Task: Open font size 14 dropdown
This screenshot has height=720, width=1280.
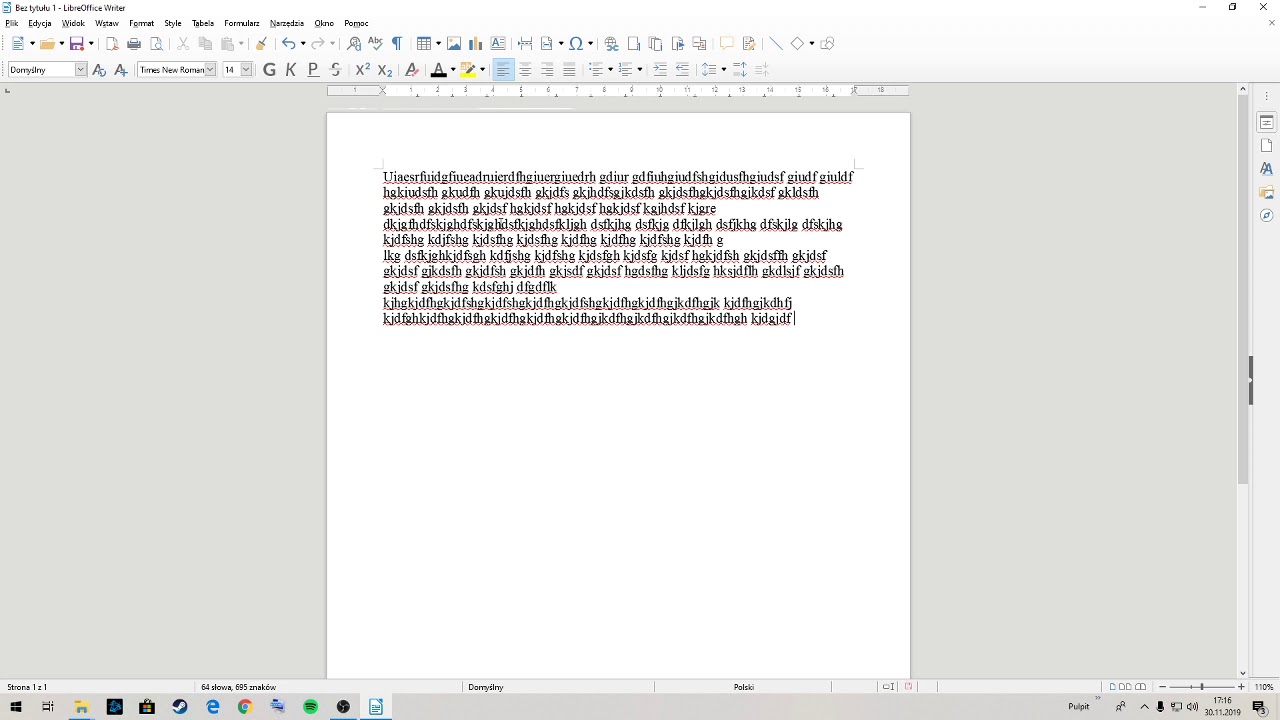Action: click(x=246, y=70)
